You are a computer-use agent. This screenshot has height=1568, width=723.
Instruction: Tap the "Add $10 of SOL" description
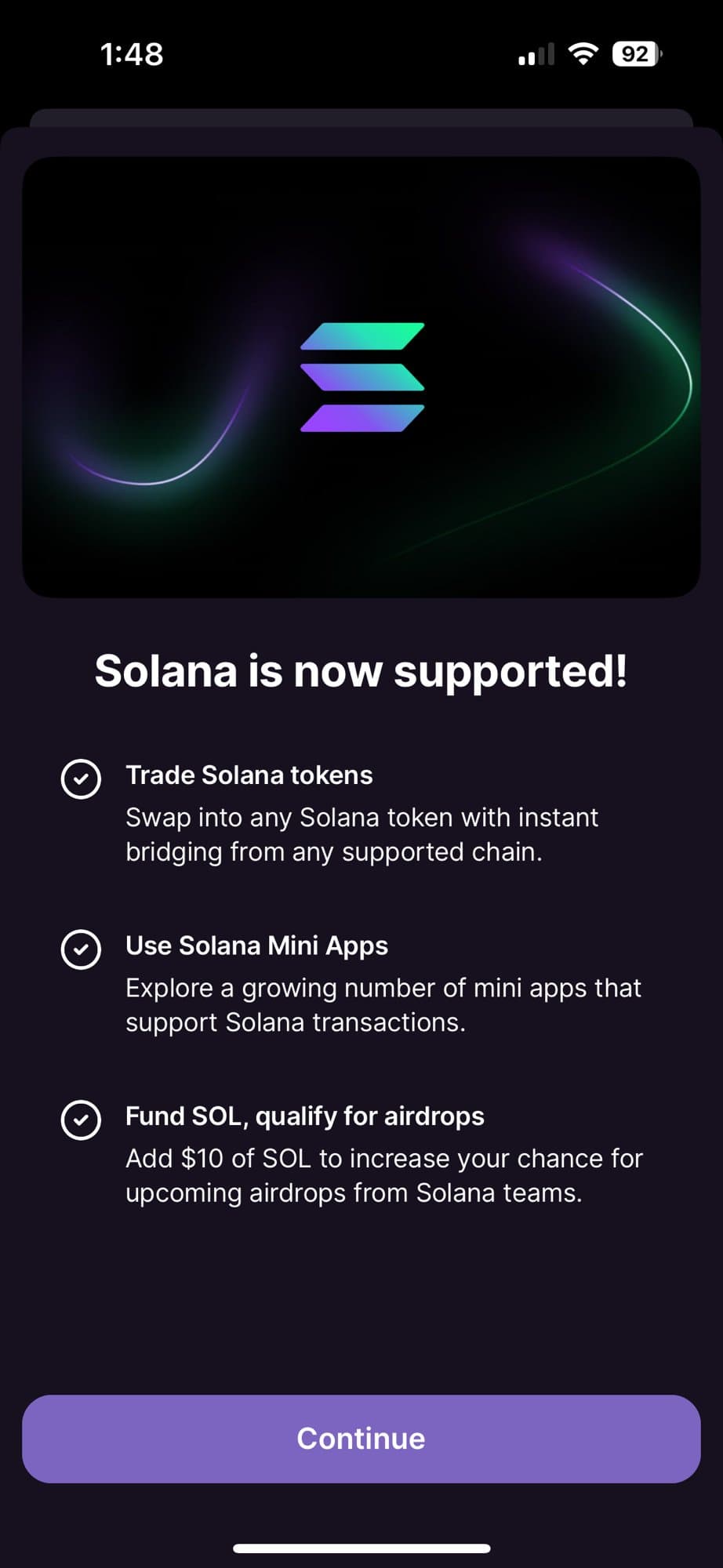point(383,1175)
